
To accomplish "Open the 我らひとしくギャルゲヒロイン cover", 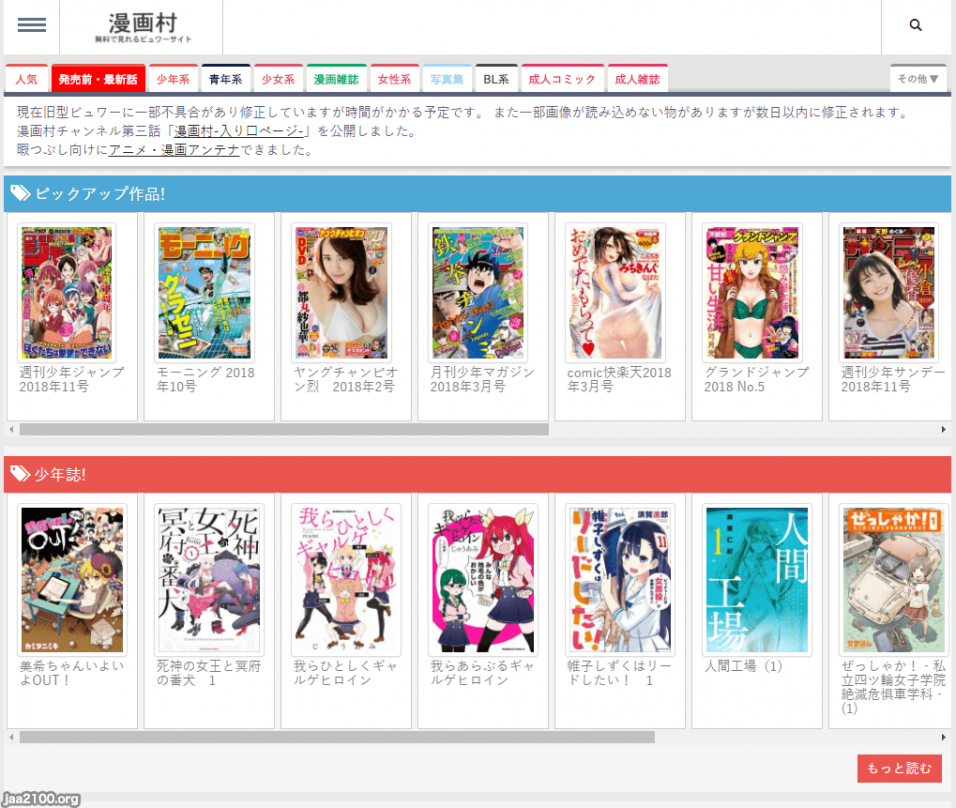I will pos(346,579).
